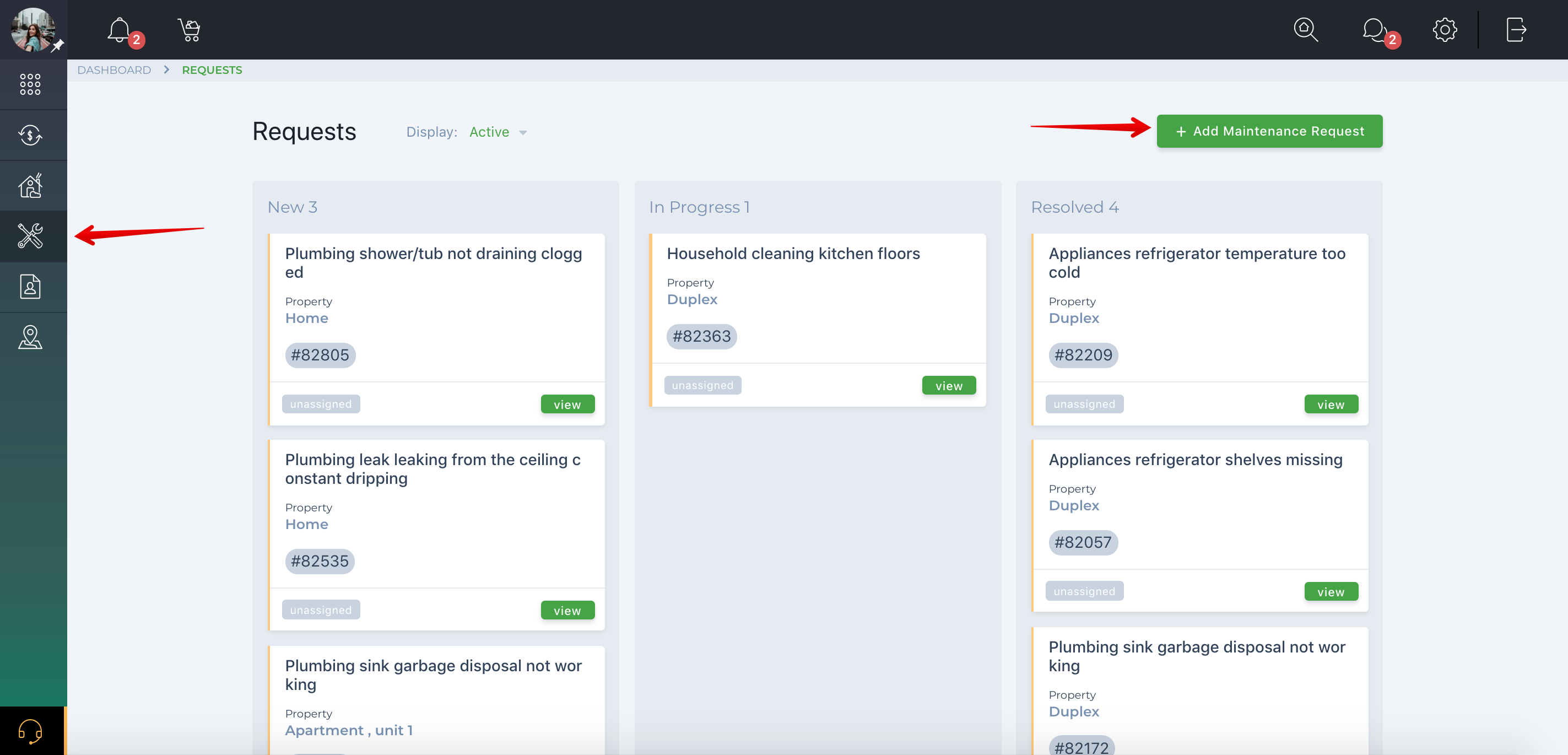Open the user profile avatar
1568x755 pixels.
33,29
